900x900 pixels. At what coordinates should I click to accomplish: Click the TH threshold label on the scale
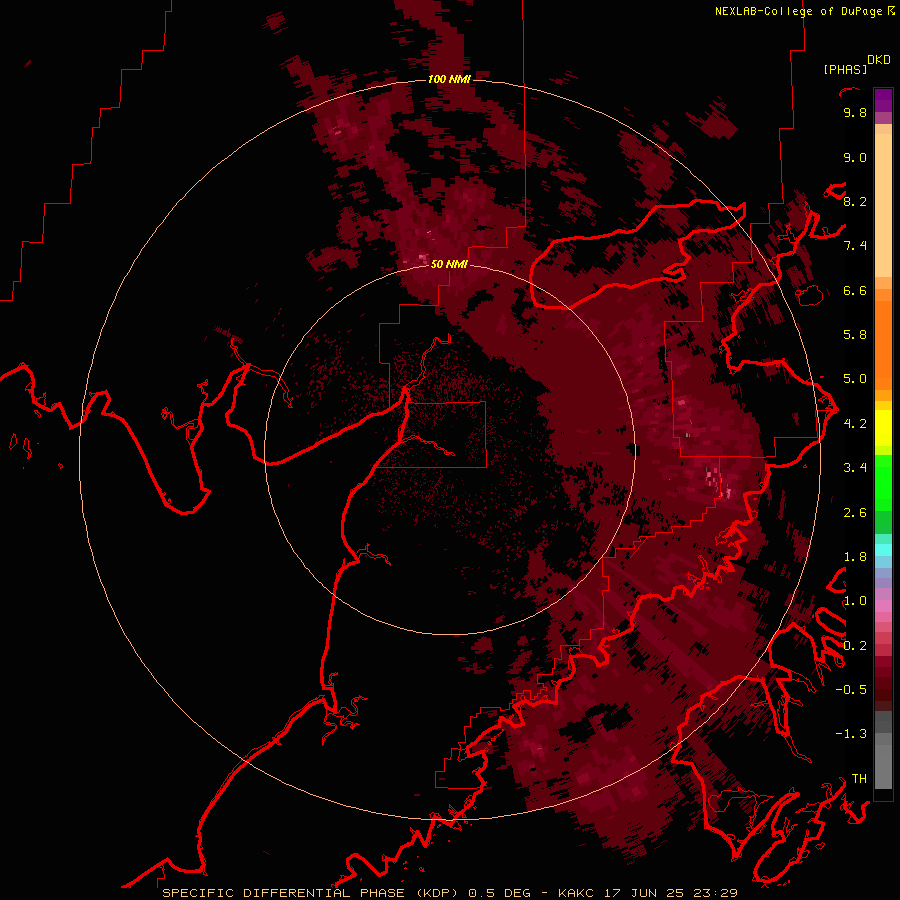pos(859,779)
